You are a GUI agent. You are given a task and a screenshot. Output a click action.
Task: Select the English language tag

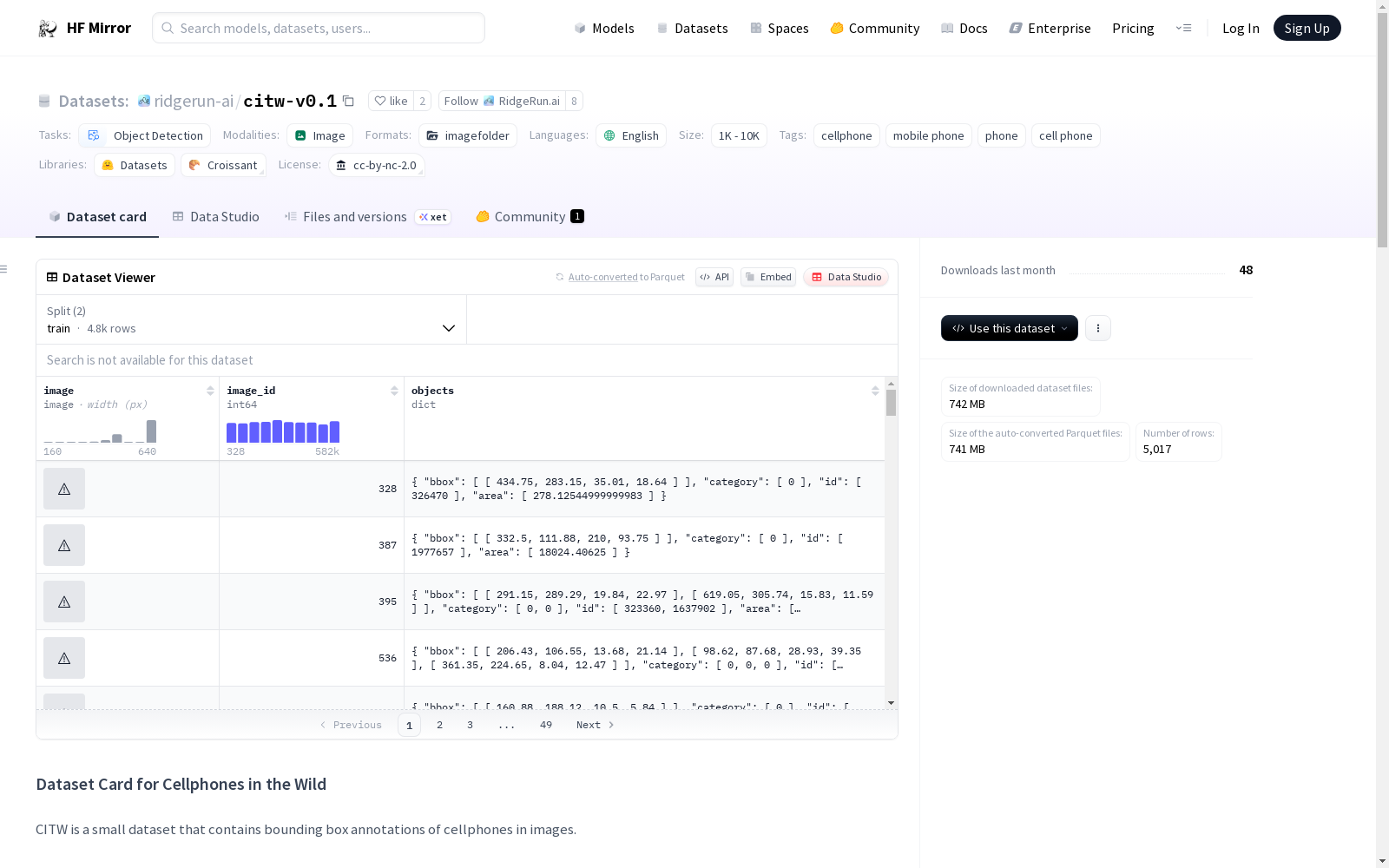[631, 135]
